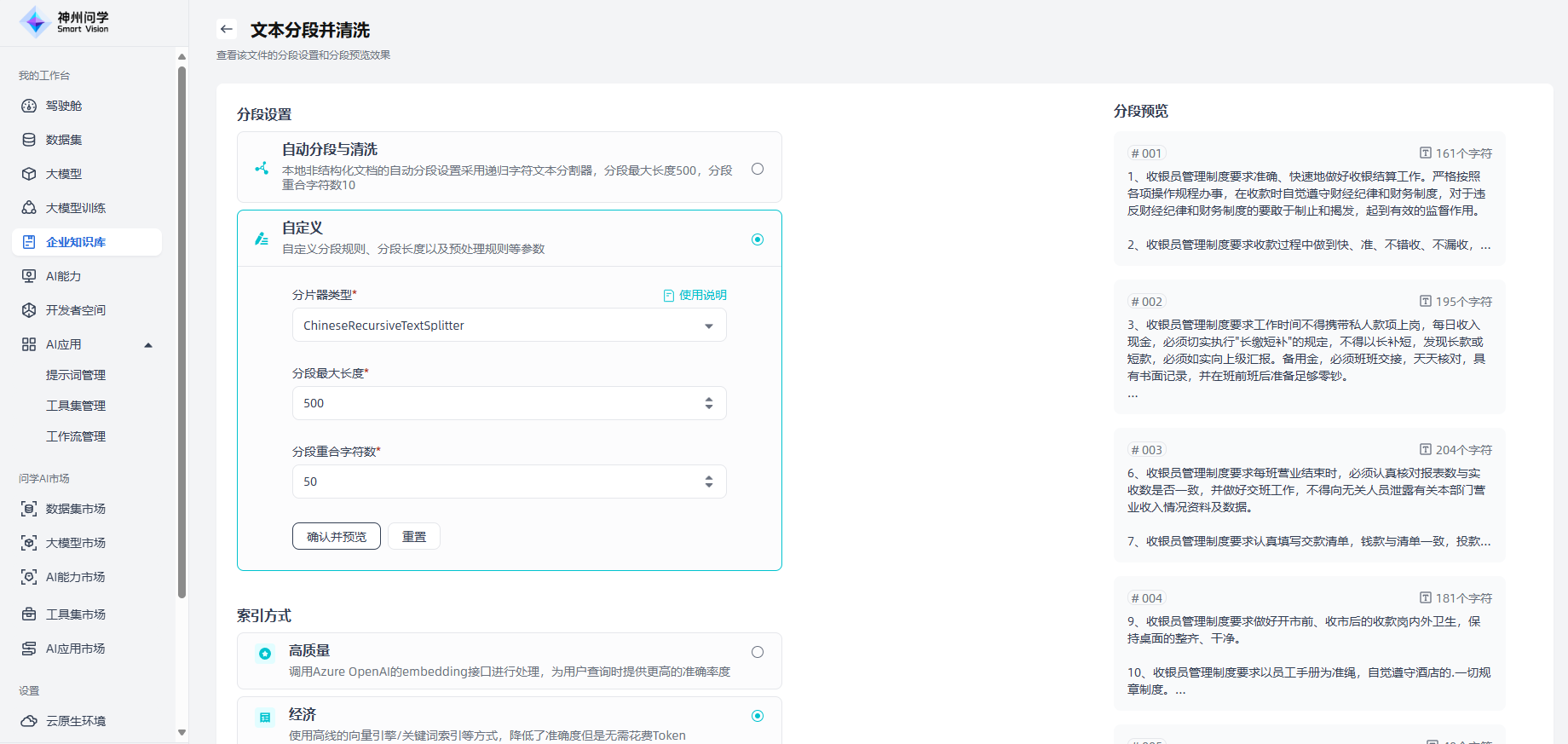The width and height of the screenshot is (1568, 744).
Task: Open the 分片器类型 ChineseRecursiveTextSplitter dropdown
Action: point(510,326)
